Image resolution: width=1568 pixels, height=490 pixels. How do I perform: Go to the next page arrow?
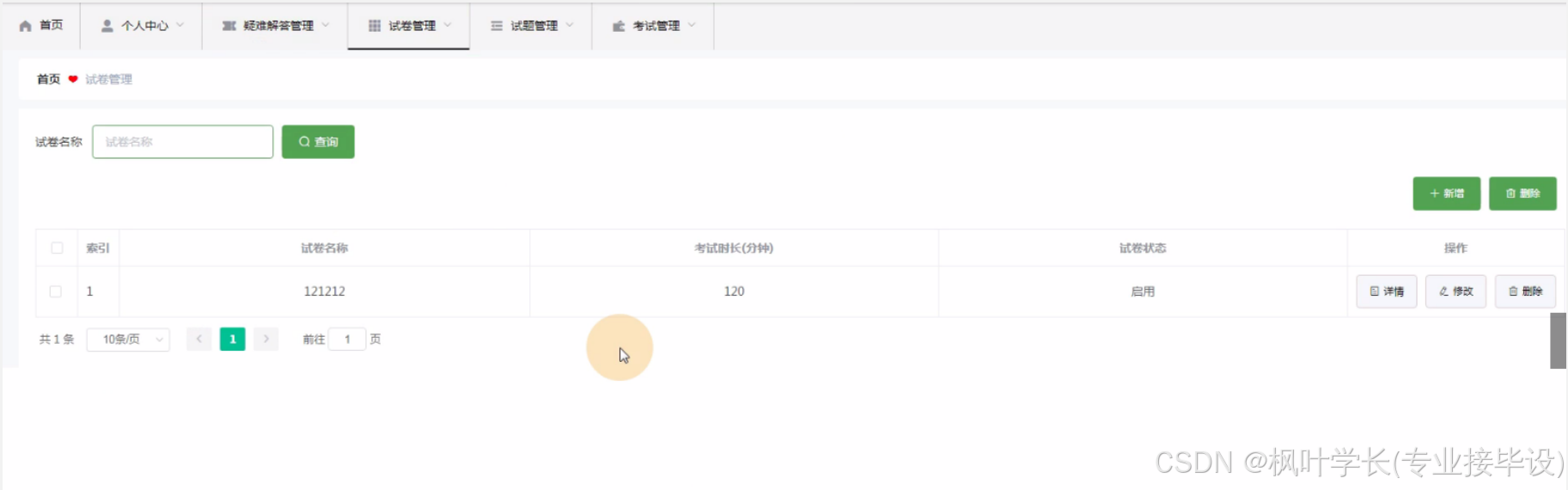coord(266,340)
